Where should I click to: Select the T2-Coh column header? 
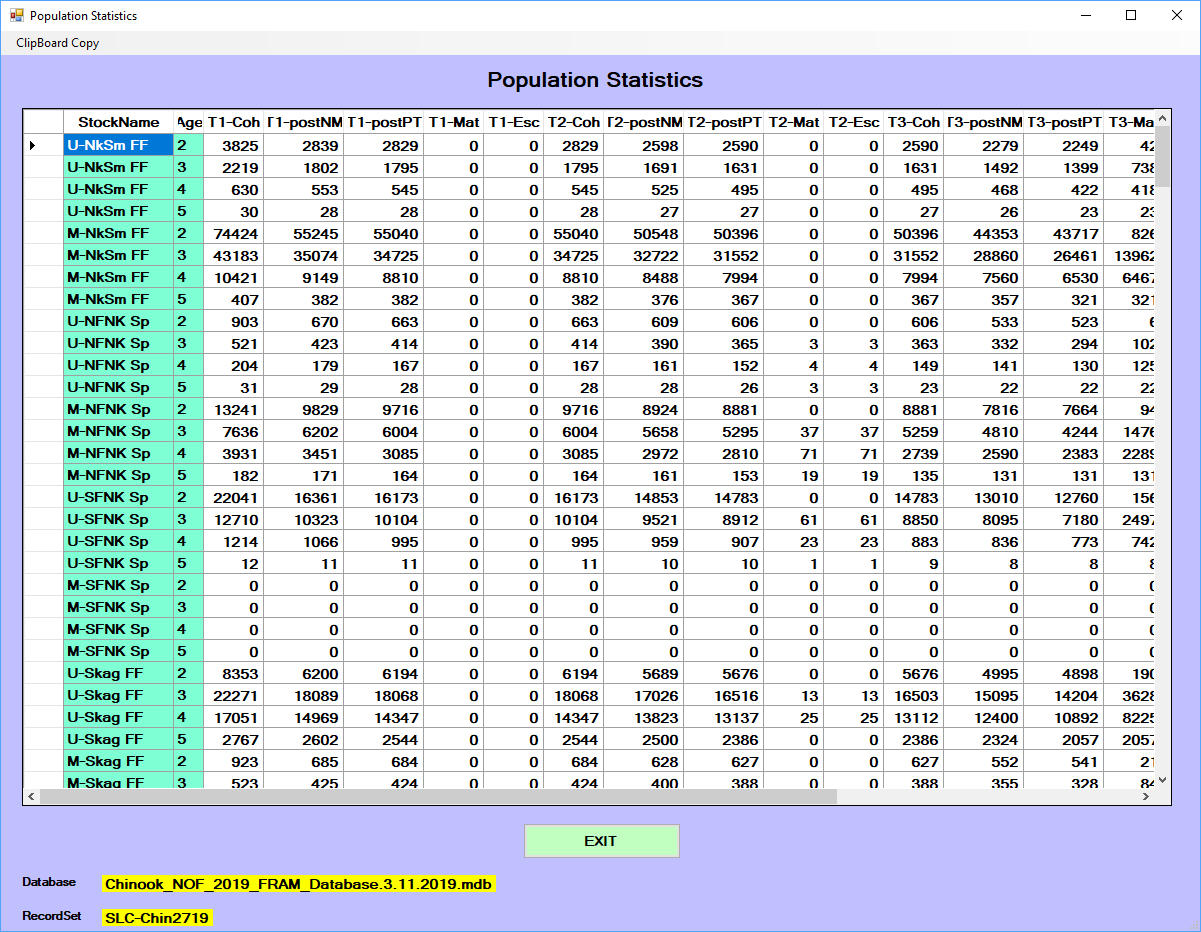pos(573,122)
